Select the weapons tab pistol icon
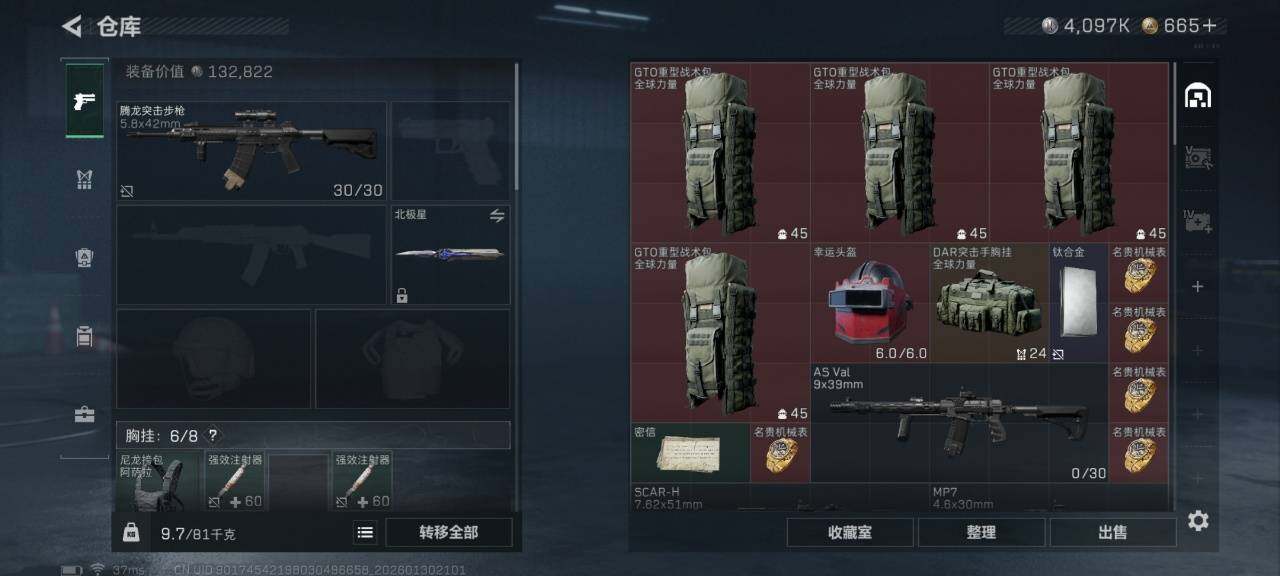The image size is (1280, 576). click(85, 100)
